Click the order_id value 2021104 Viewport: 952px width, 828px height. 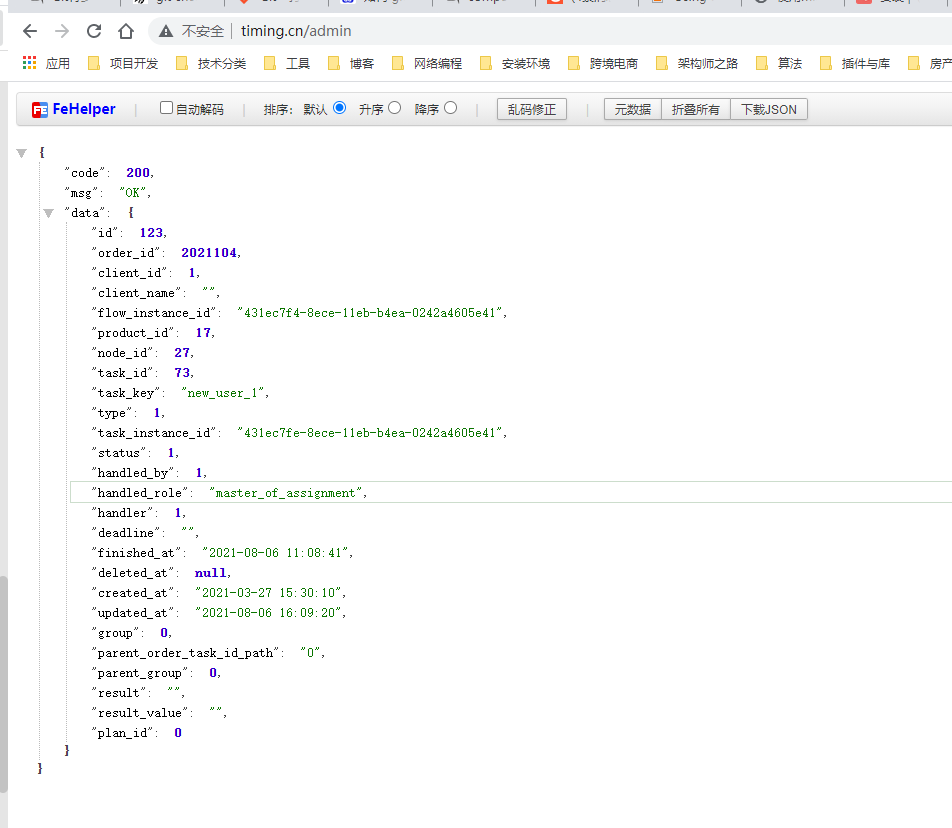click(x=209, y=253)
